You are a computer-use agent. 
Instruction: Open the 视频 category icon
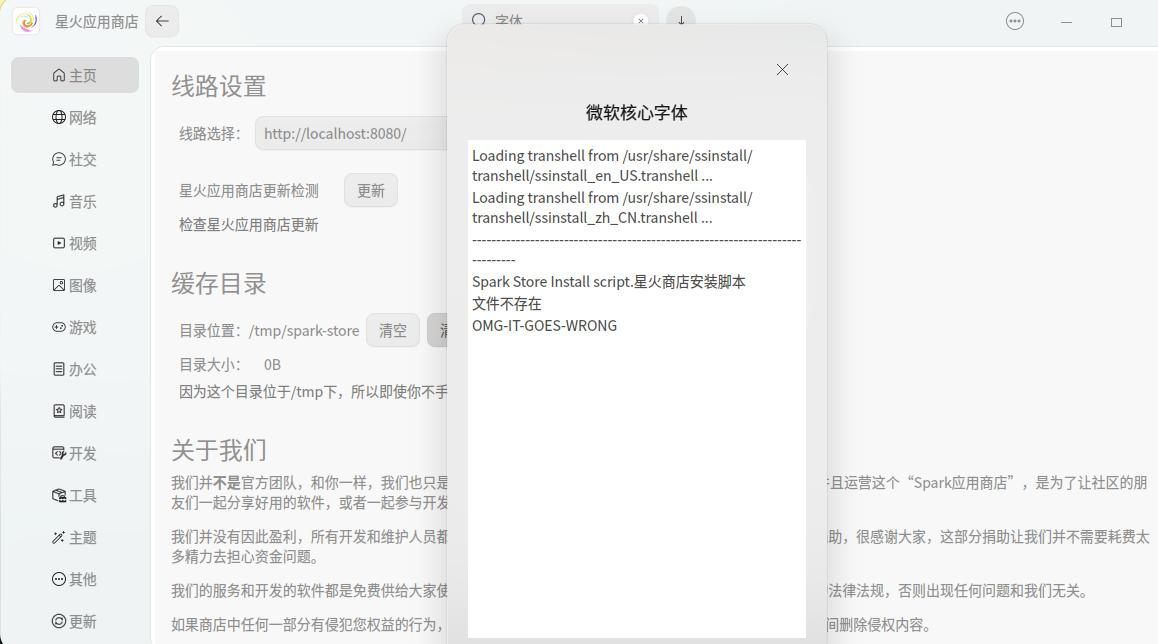point(74,243)
